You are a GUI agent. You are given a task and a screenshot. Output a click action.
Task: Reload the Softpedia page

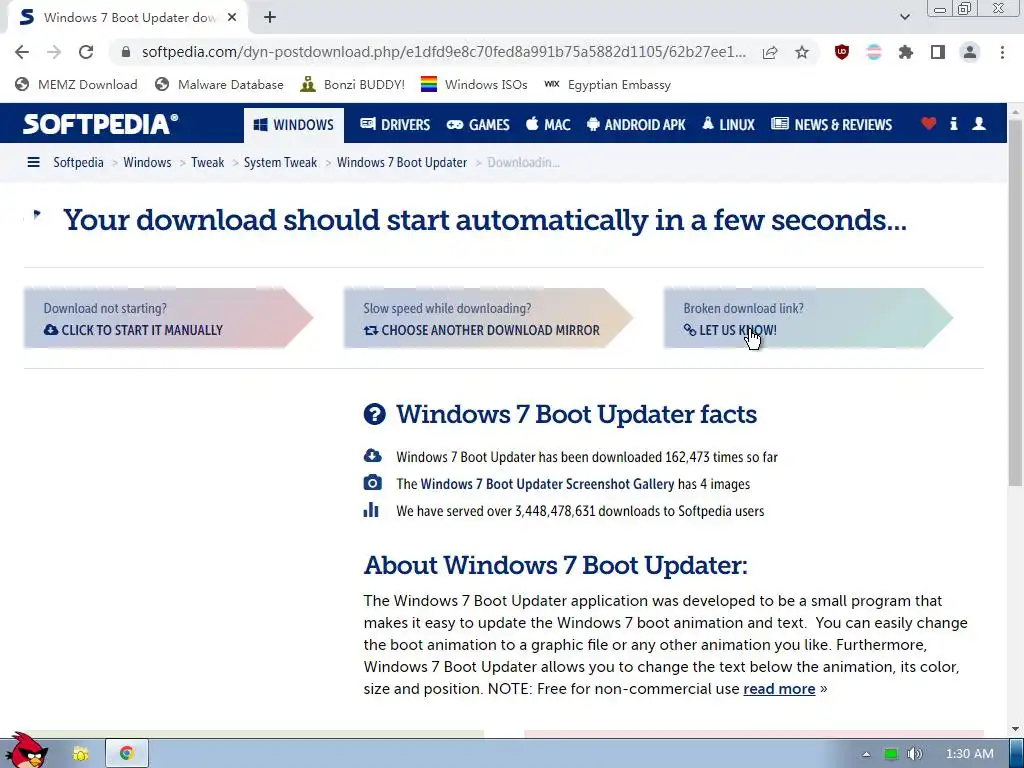pyautogui.click(x=86, y=52)
